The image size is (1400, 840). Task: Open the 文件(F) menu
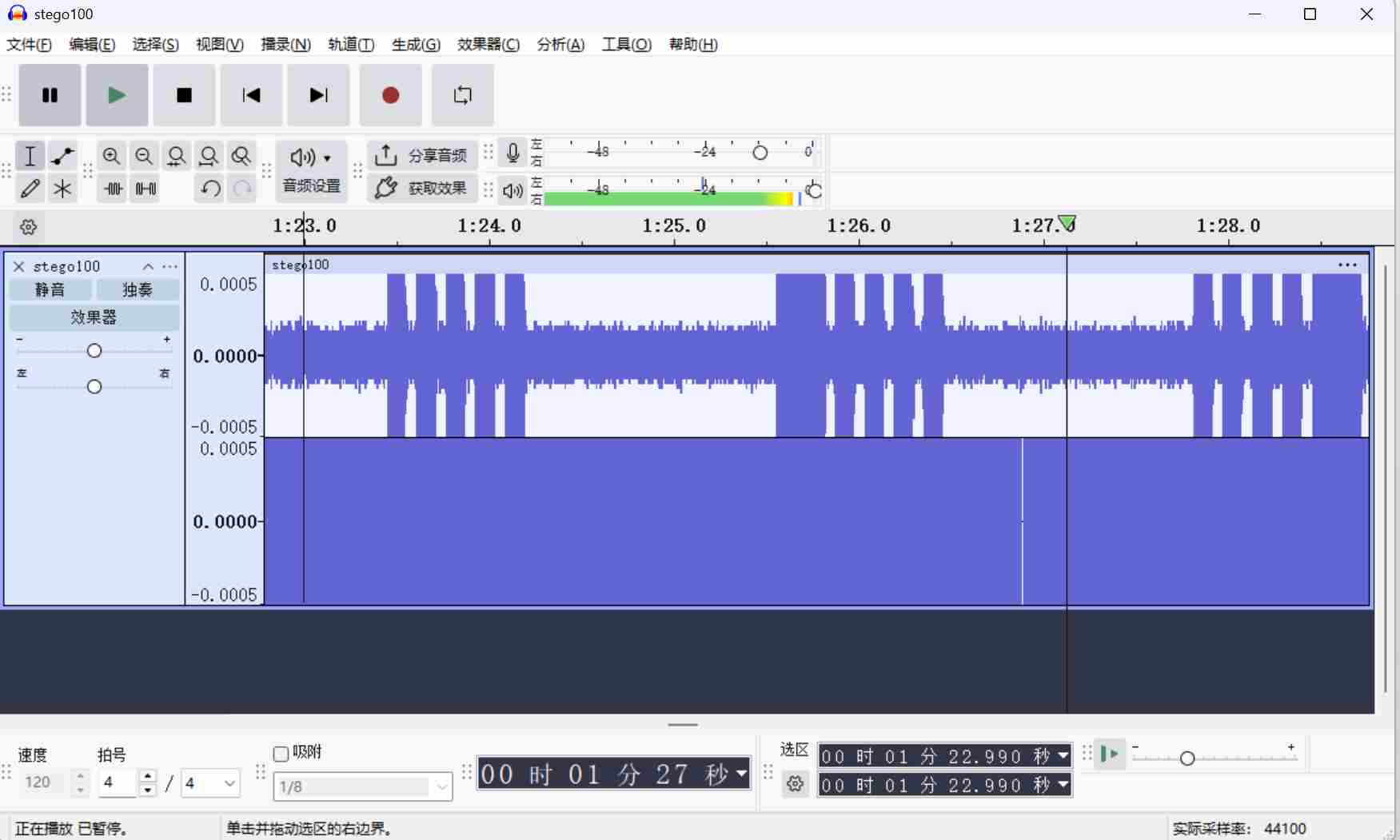(x=30, y=45)
